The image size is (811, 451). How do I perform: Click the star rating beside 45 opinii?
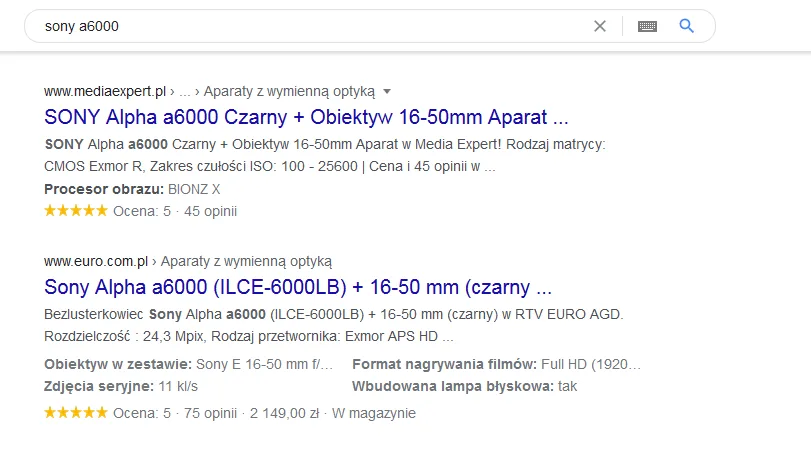(x=76, y=211)
